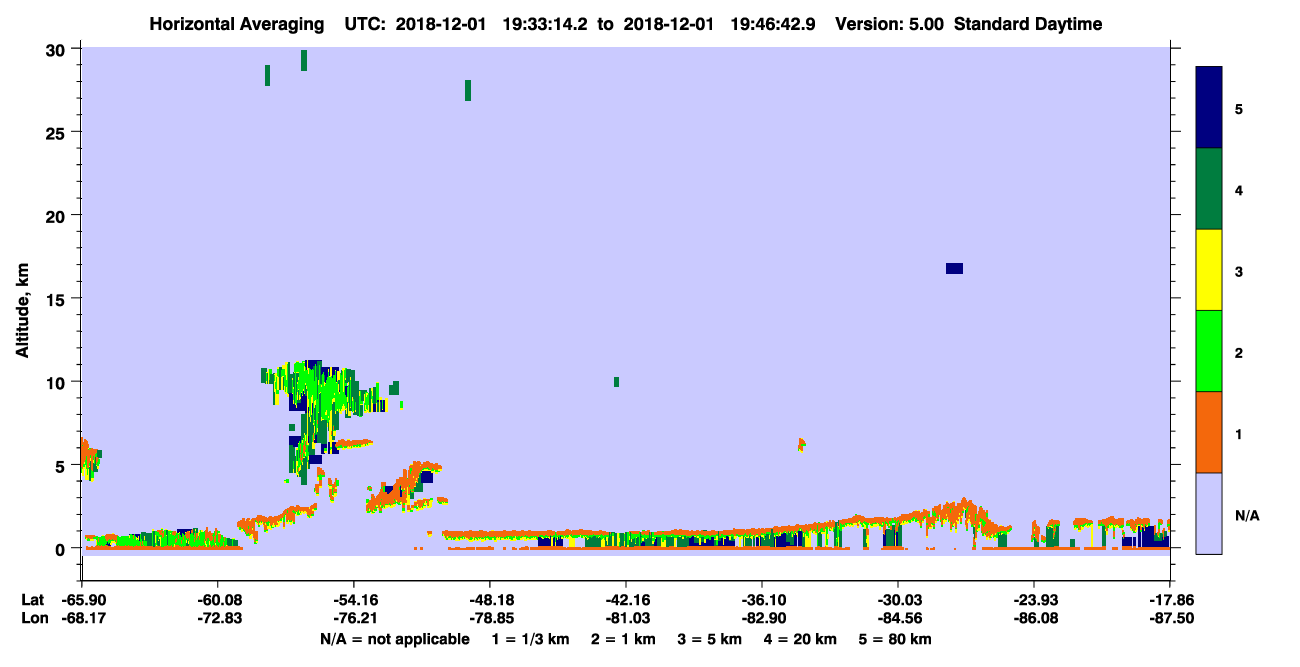Screen dimensions: 1300x667
Task: Click the legend text '4 = 20 km'
Action: 802,639
